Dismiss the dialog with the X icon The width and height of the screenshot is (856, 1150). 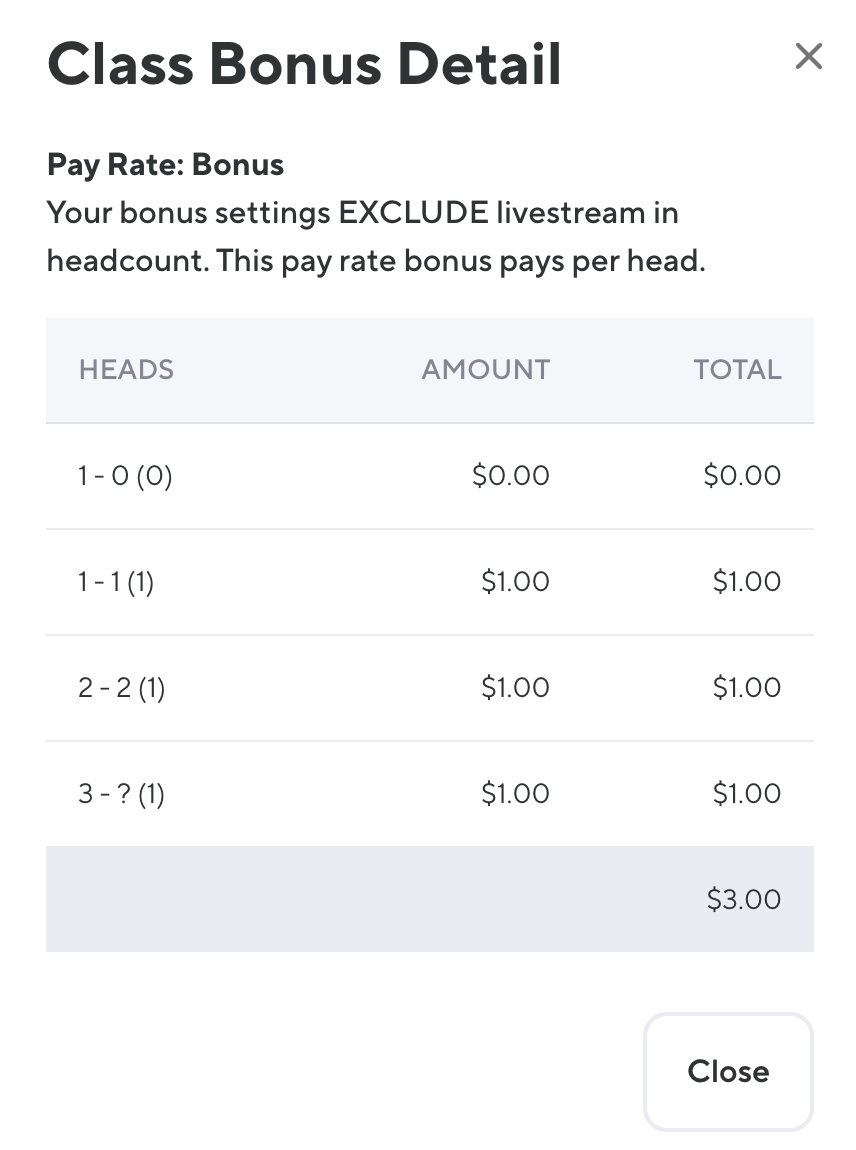click(808, 57)
